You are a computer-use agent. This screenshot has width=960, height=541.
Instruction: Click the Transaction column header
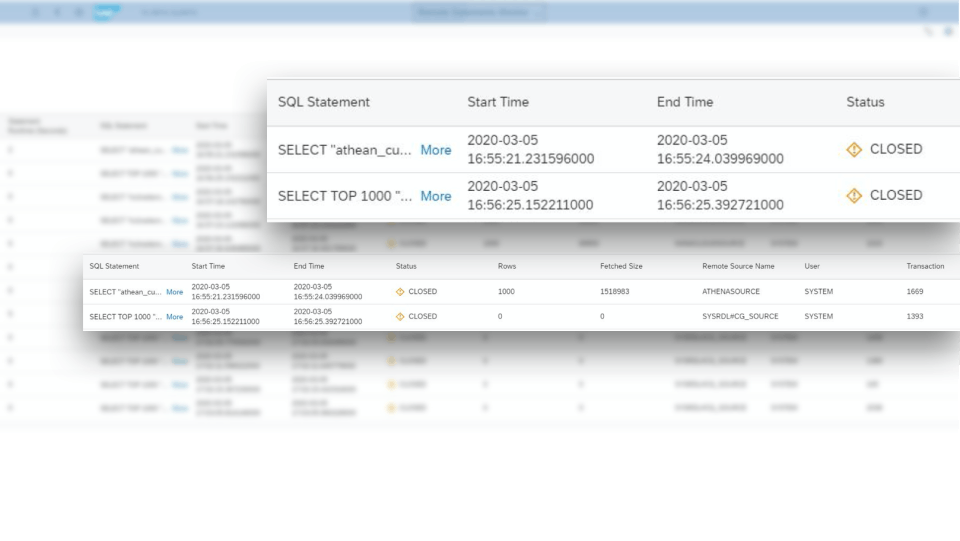(x=925, y=266)
